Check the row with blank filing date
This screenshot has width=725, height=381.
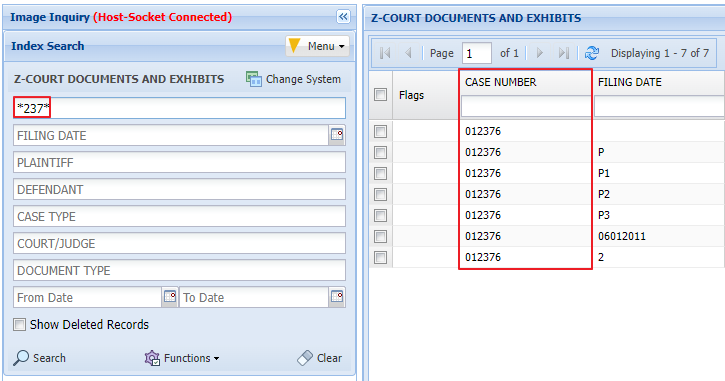[x=381, y=131]
